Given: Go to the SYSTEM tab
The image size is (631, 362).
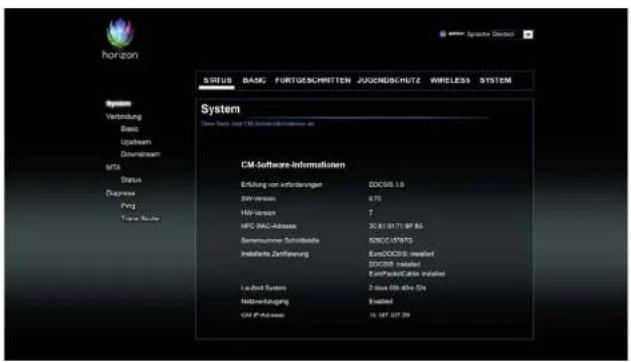Looking at the screenshot, I should (x=495, y=80).
